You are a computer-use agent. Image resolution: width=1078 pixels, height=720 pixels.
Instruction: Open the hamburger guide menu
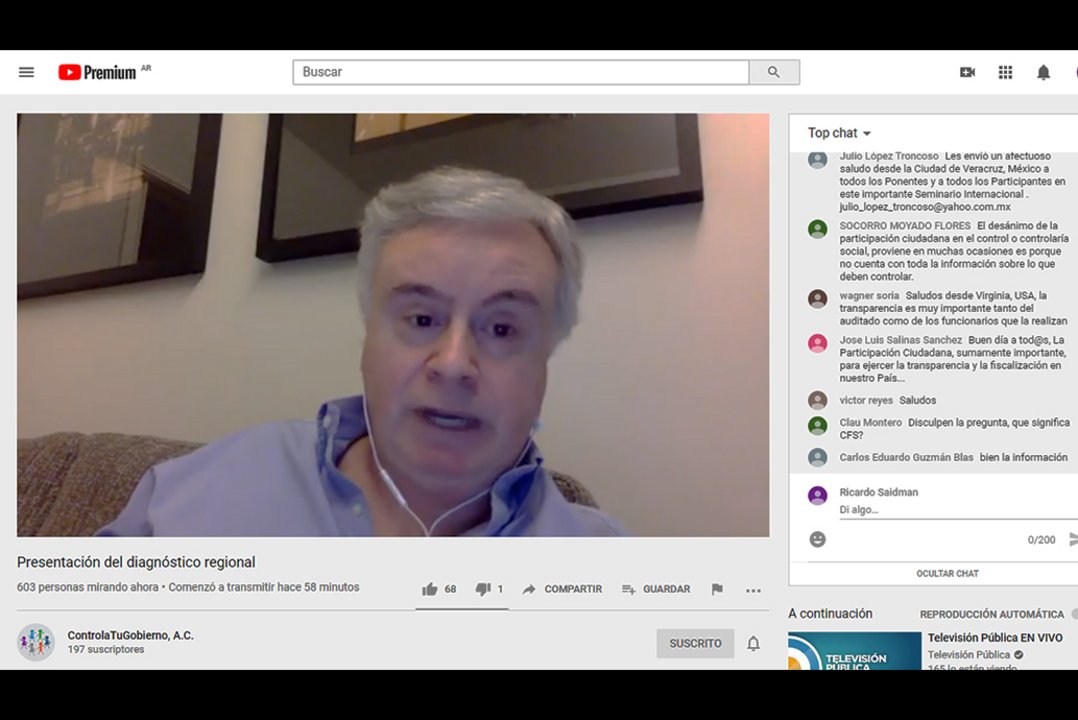(26, 72)
